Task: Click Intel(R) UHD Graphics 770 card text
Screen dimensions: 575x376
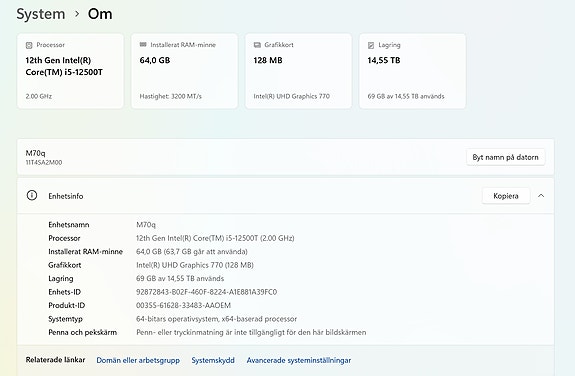Action: point(292,96)
